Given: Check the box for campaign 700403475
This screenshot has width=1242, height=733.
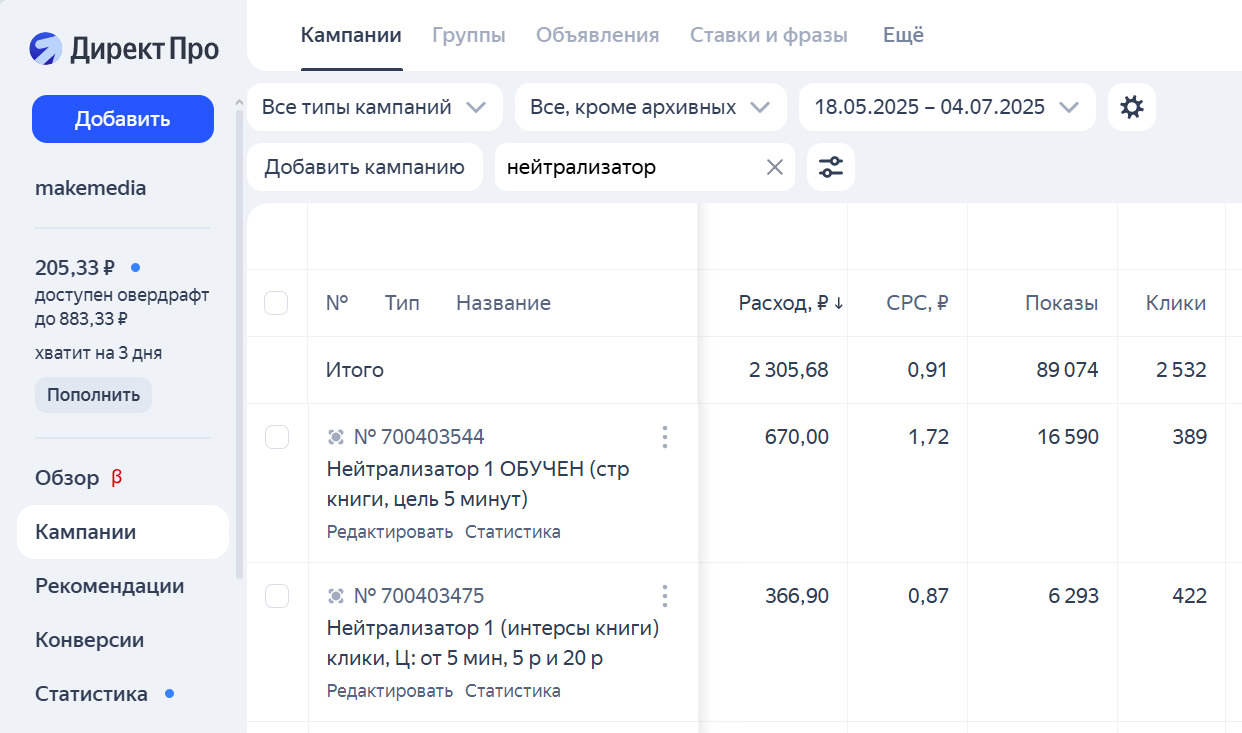Looking at the screenshot, I should click(276, 597).
